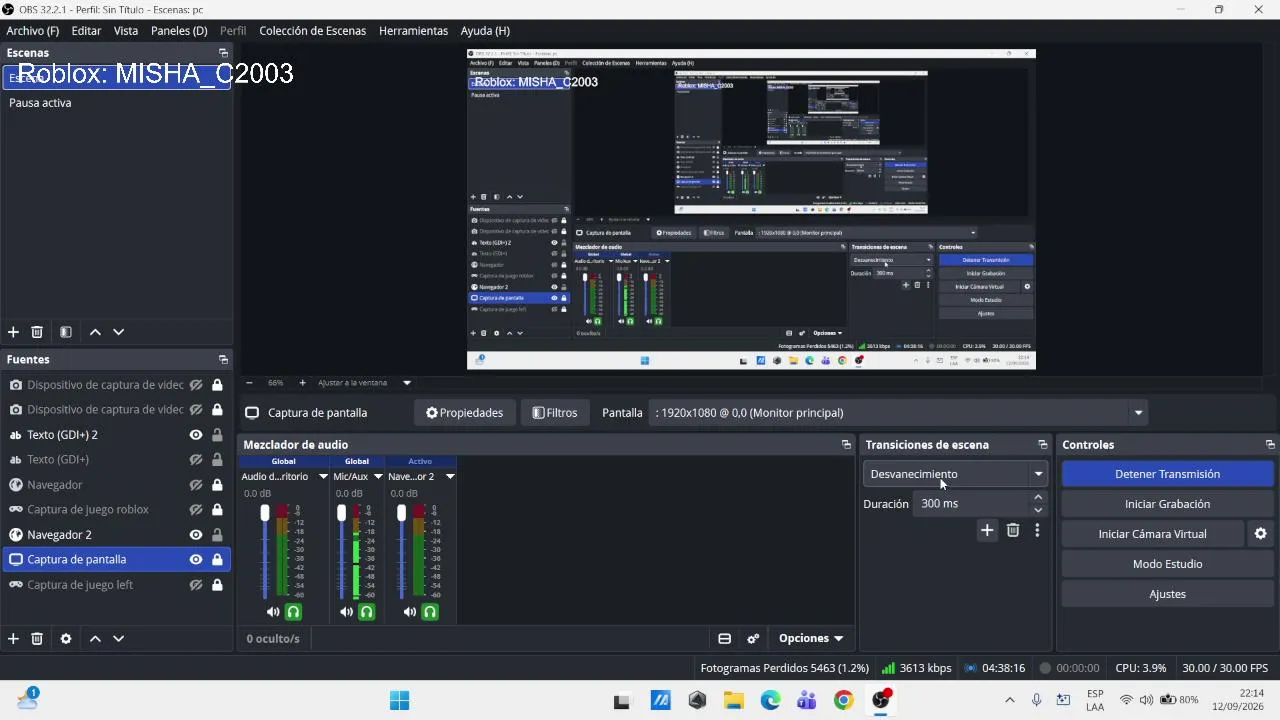
Task: Open advanced audio properties gears icon
Action: [x=753, y=639]
